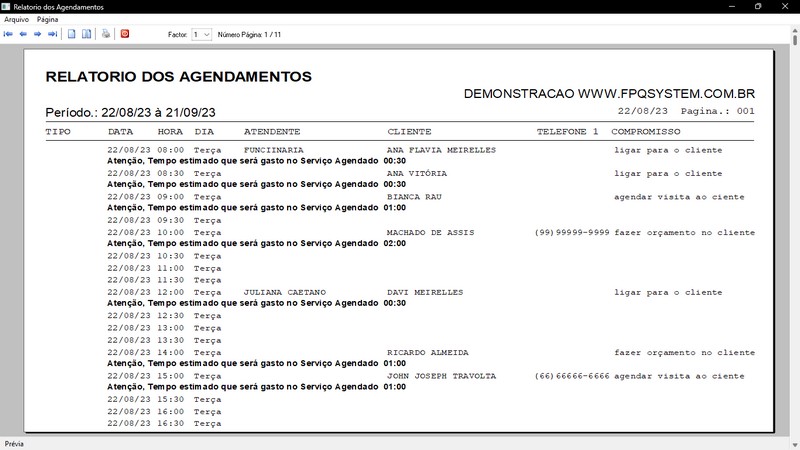Click the ATENDENTE column header
Screen dimensions: 800x450
point(272,132)
